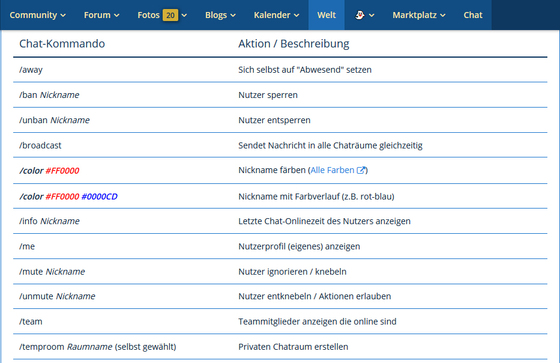Screen dimensions: 560x363
Task: Click the blue #0000CD color code
Action: point(99,197)
